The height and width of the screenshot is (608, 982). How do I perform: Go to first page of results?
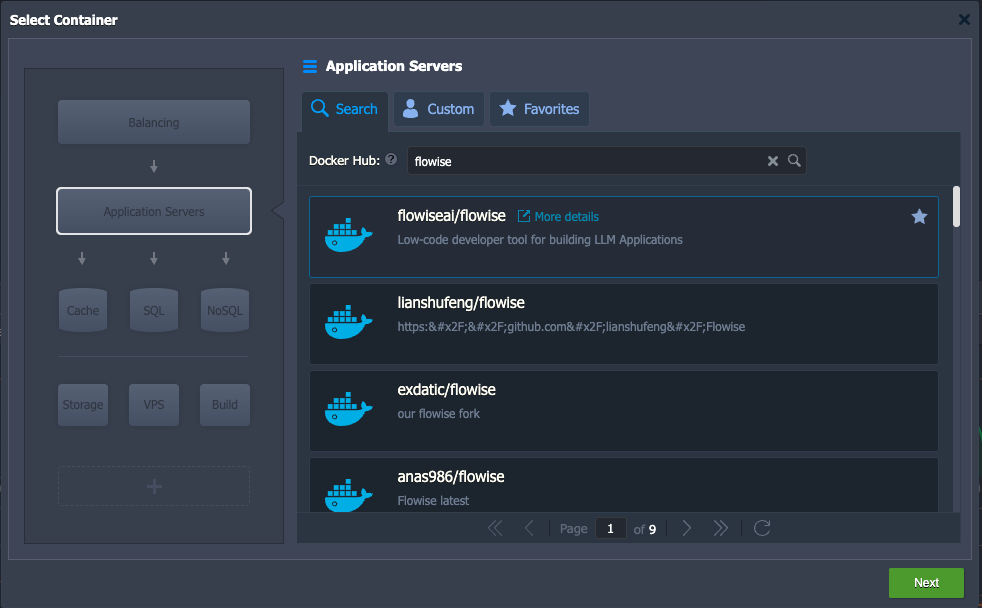click(x=495, y=528)
